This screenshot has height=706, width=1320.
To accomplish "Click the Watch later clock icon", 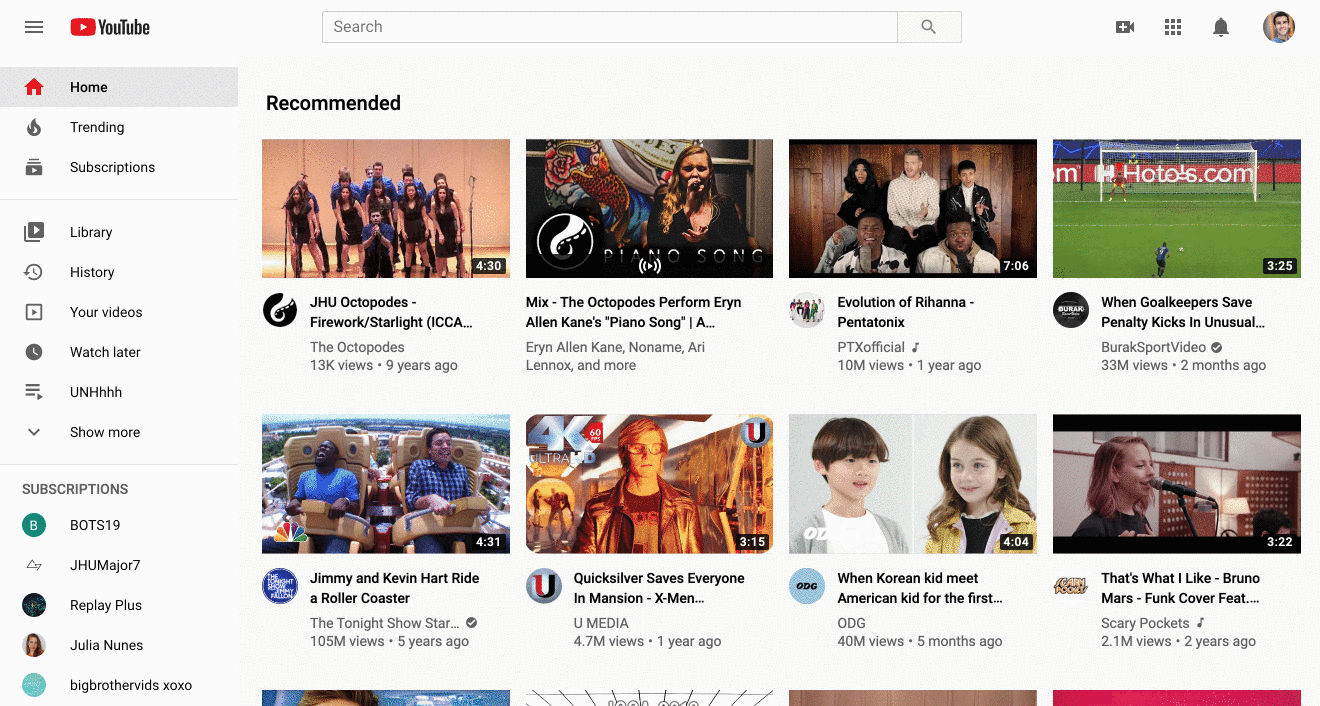I will (34, 352).
